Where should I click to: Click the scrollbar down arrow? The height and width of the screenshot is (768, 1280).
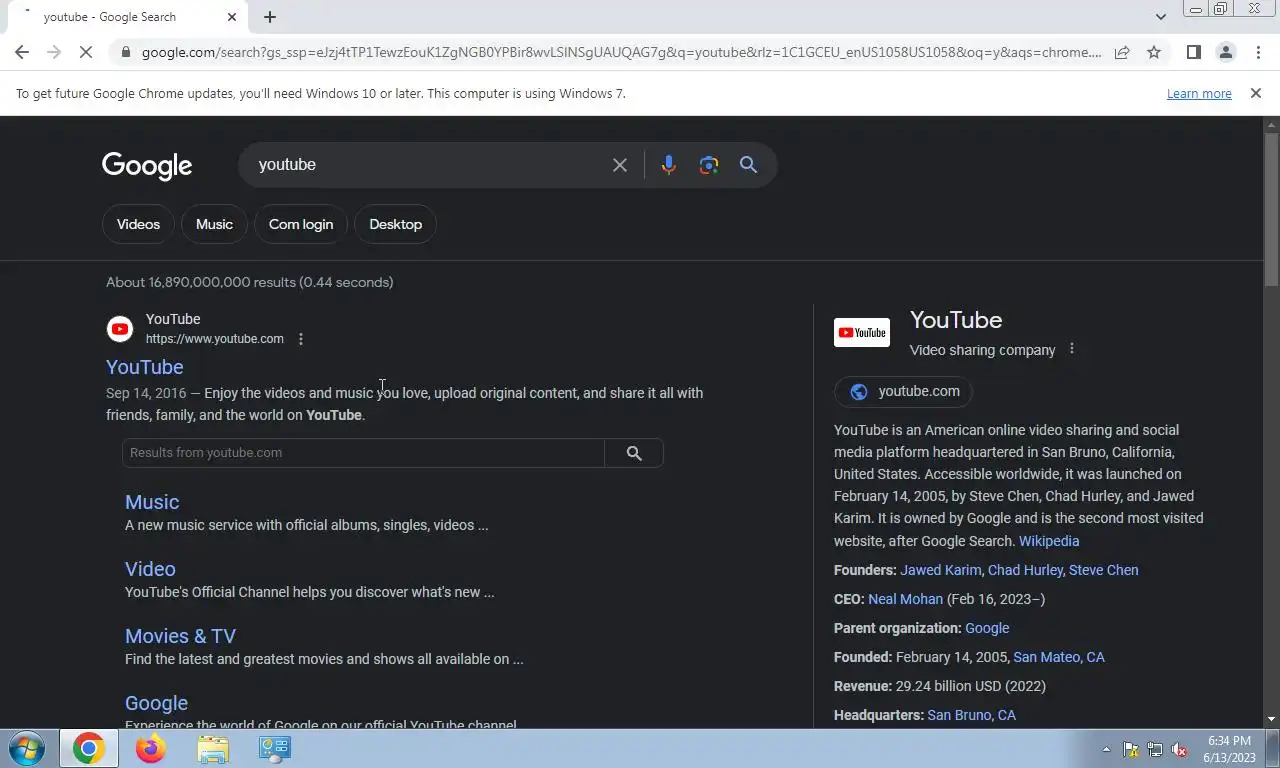pos(1272,719)
